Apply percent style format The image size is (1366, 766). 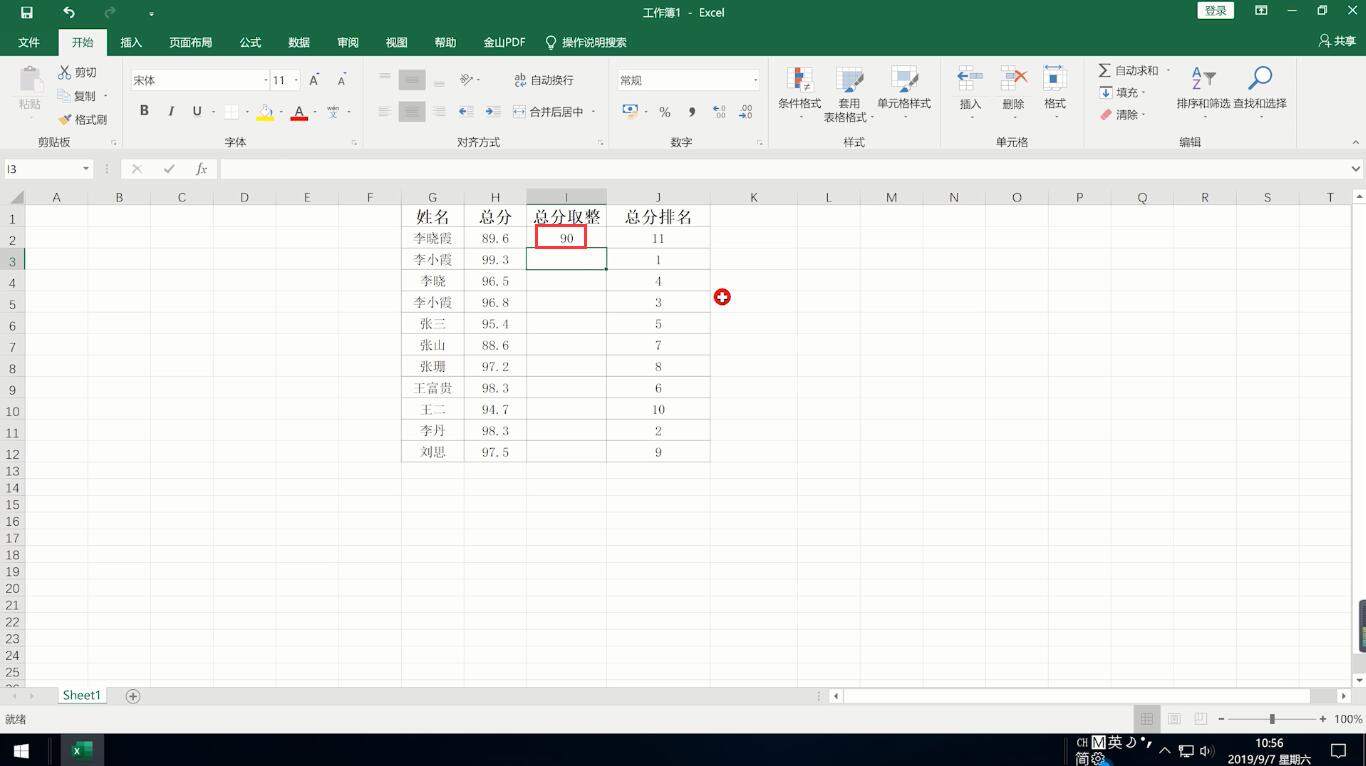click(x=665, y=112)
